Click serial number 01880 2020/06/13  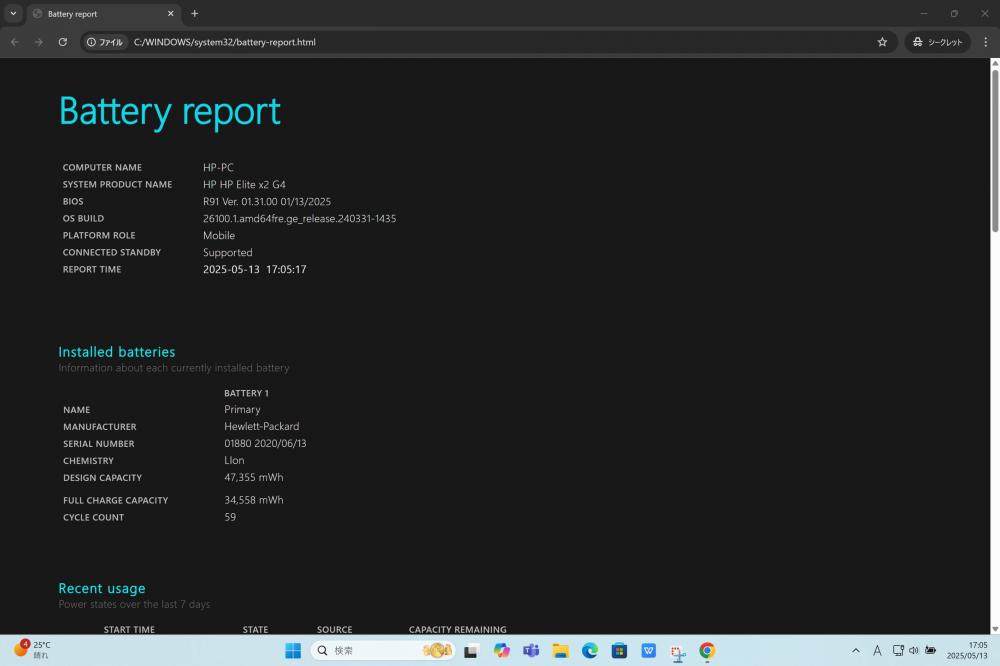(x=265, y=443)
